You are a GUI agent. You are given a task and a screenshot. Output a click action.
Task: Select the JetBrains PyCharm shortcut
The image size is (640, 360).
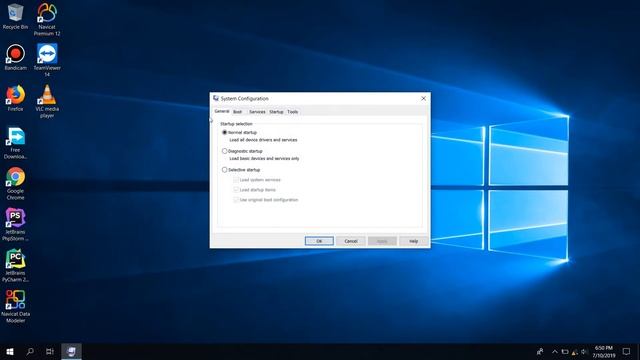tap(16, 266)
